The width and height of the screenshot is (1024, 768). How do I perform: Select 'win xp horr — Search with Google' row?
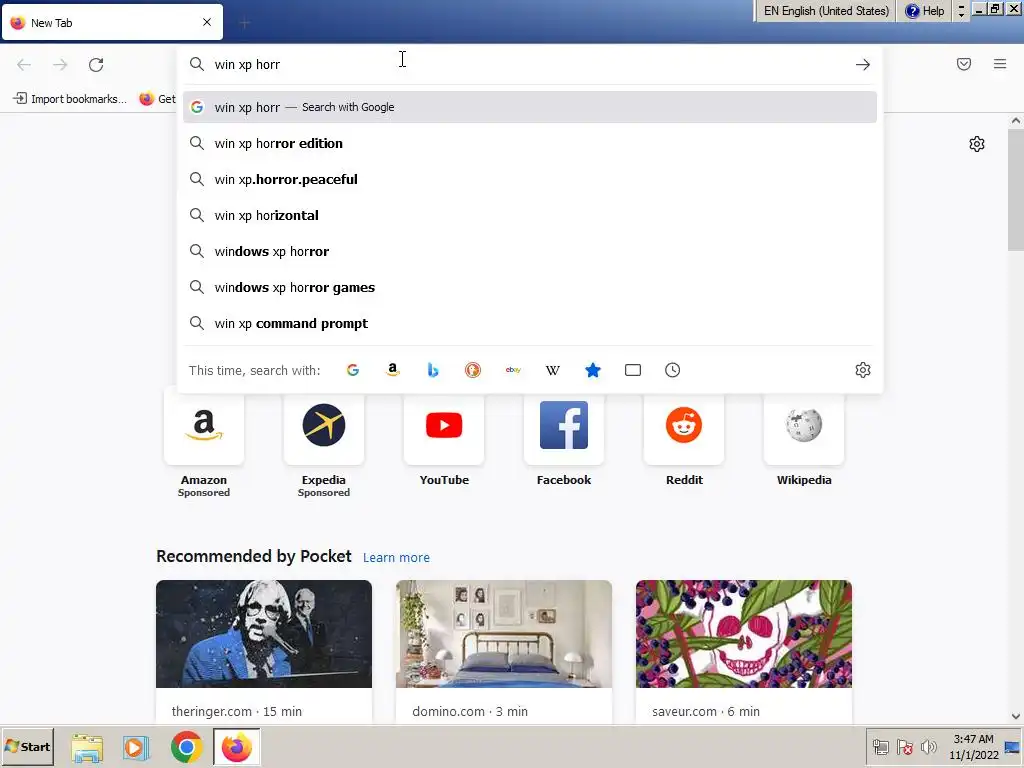point(530,107)
